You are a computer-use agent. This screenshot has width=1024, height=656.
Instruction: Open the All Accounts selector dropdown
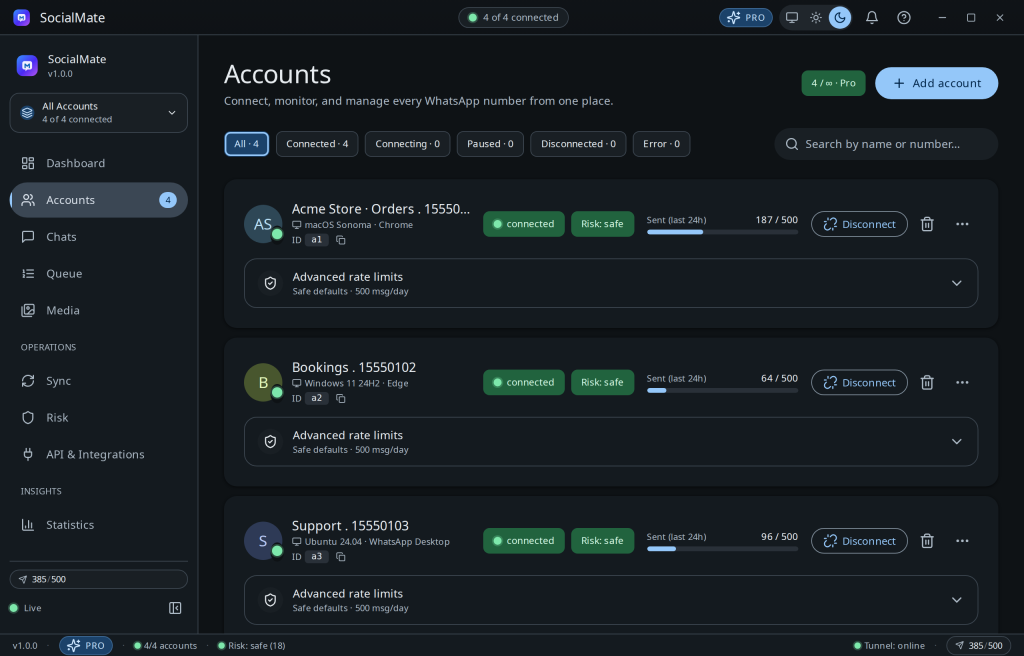pyautogui.click(x=99, y=112)
